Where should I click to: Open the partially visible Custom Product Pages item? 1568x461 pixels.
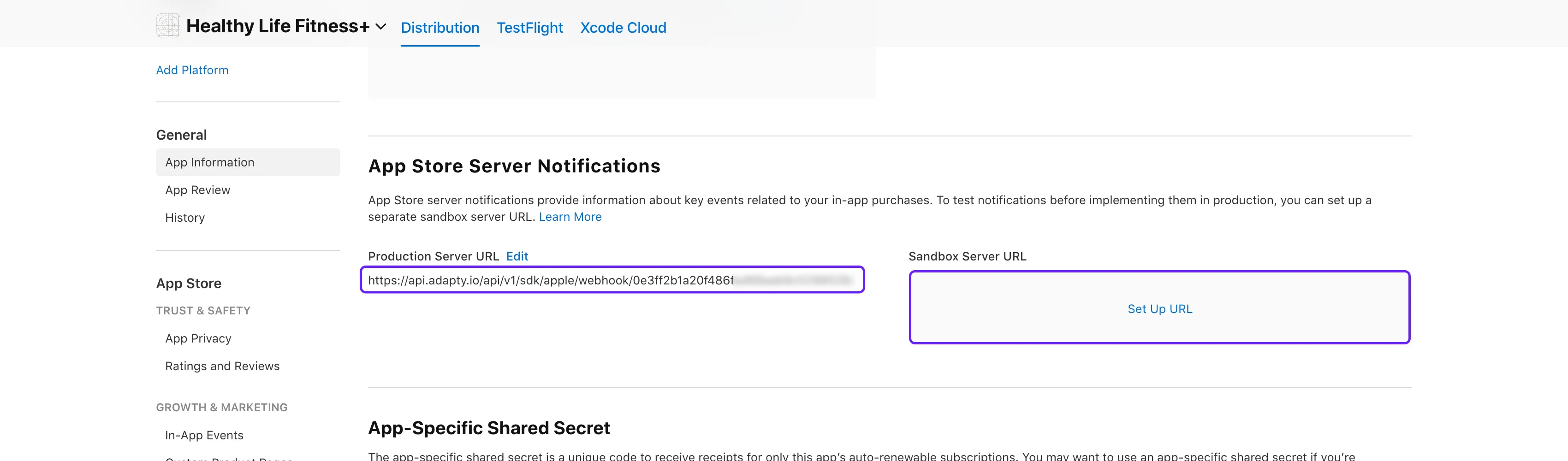click(x=228, y=458)
